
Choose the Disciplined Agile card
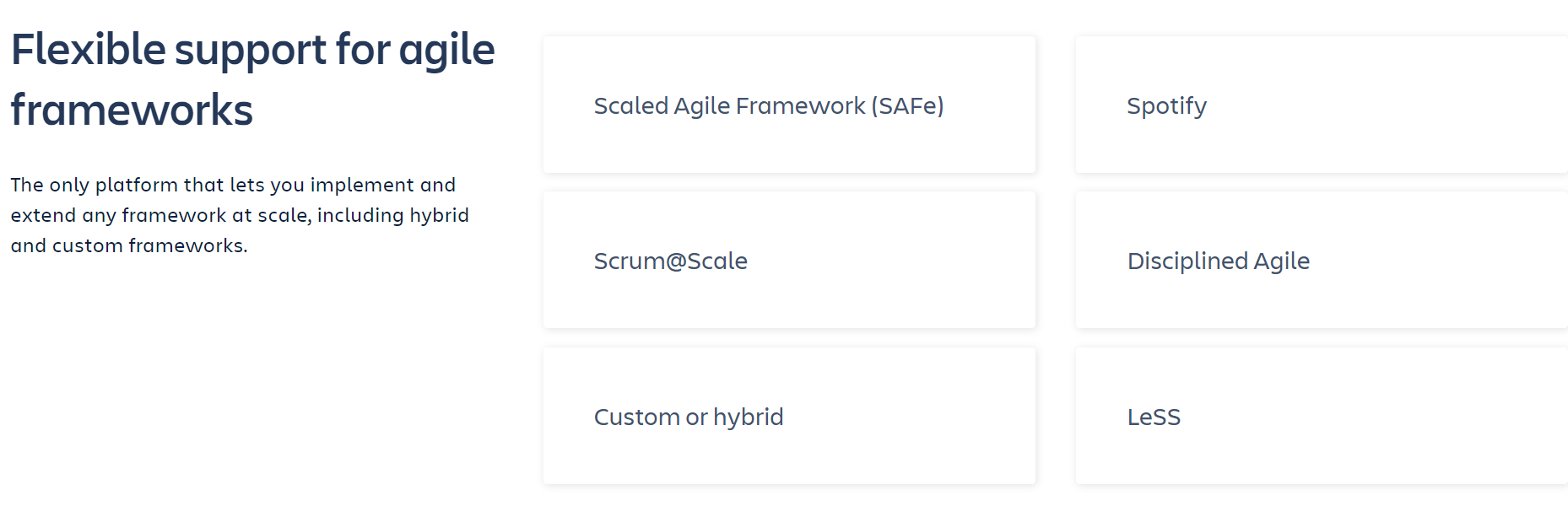(1322, 260)
